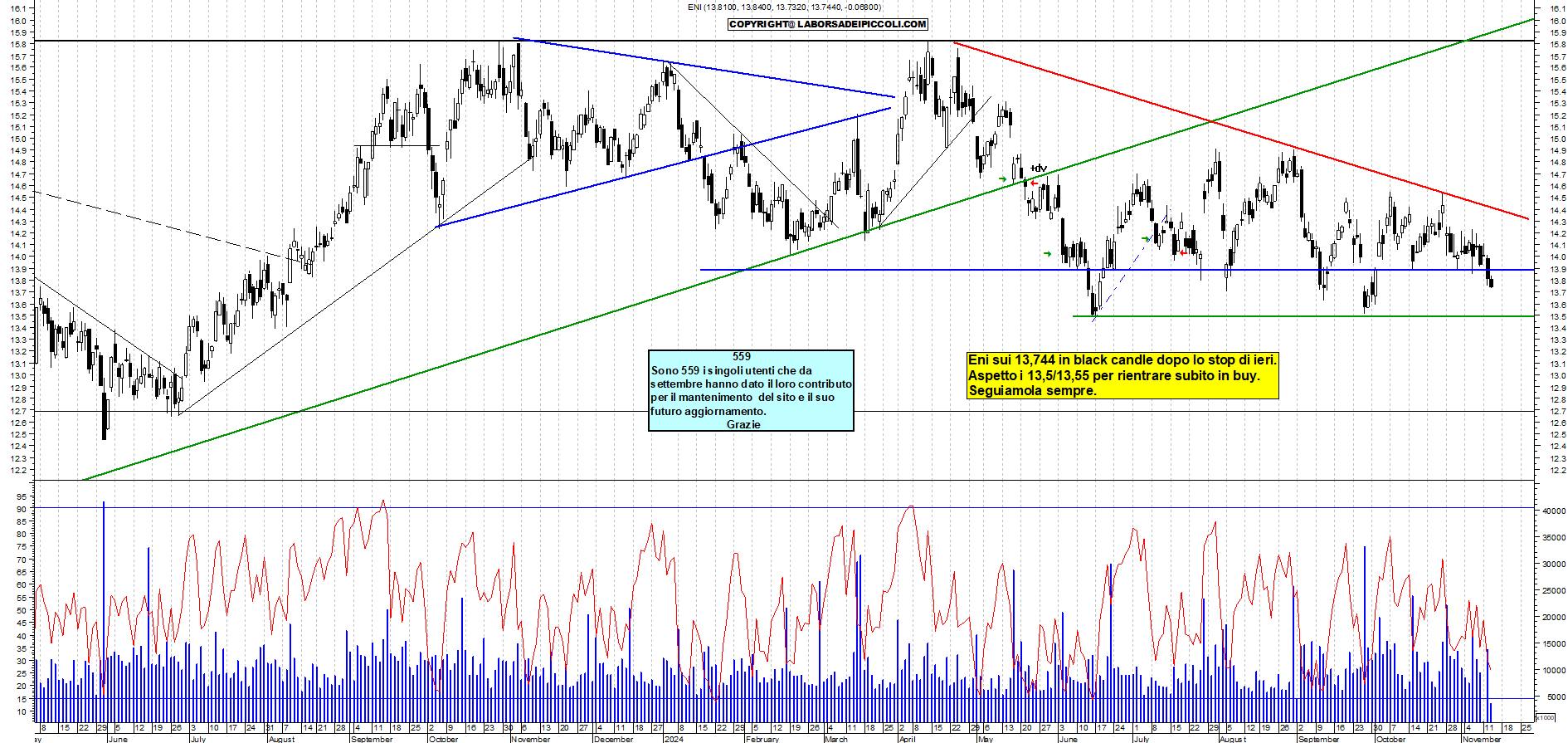Click the 55 value on the oscillator scale

pos(22,598)
